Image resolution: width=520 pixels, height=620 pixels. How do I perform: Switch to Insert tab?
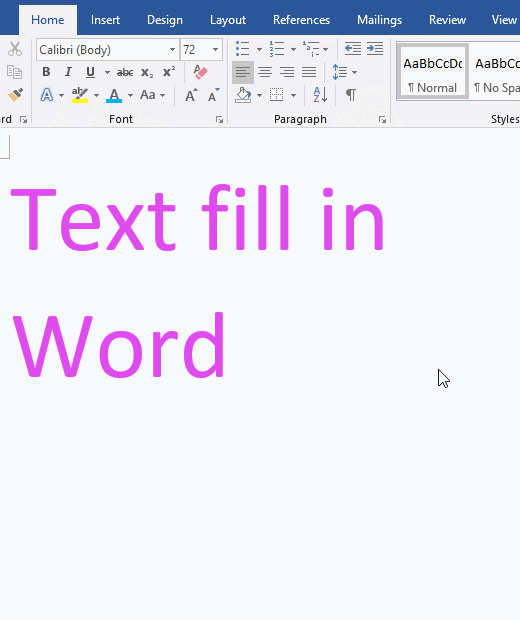pyautogui.click(x=105, y=20)
